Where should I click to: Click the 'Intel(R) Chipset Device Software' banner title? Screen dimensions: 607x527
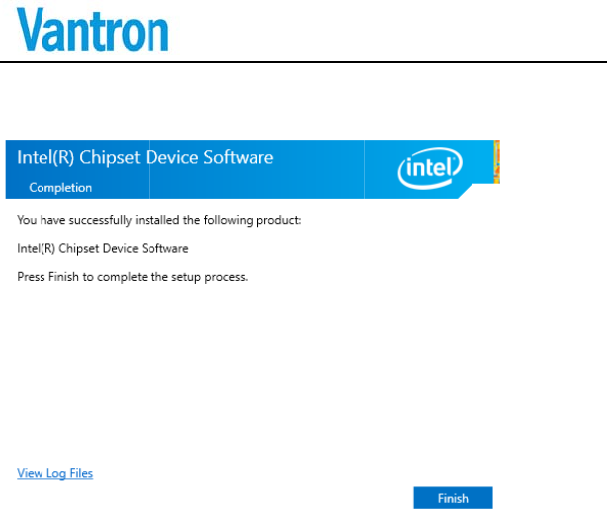click(145, 158)
